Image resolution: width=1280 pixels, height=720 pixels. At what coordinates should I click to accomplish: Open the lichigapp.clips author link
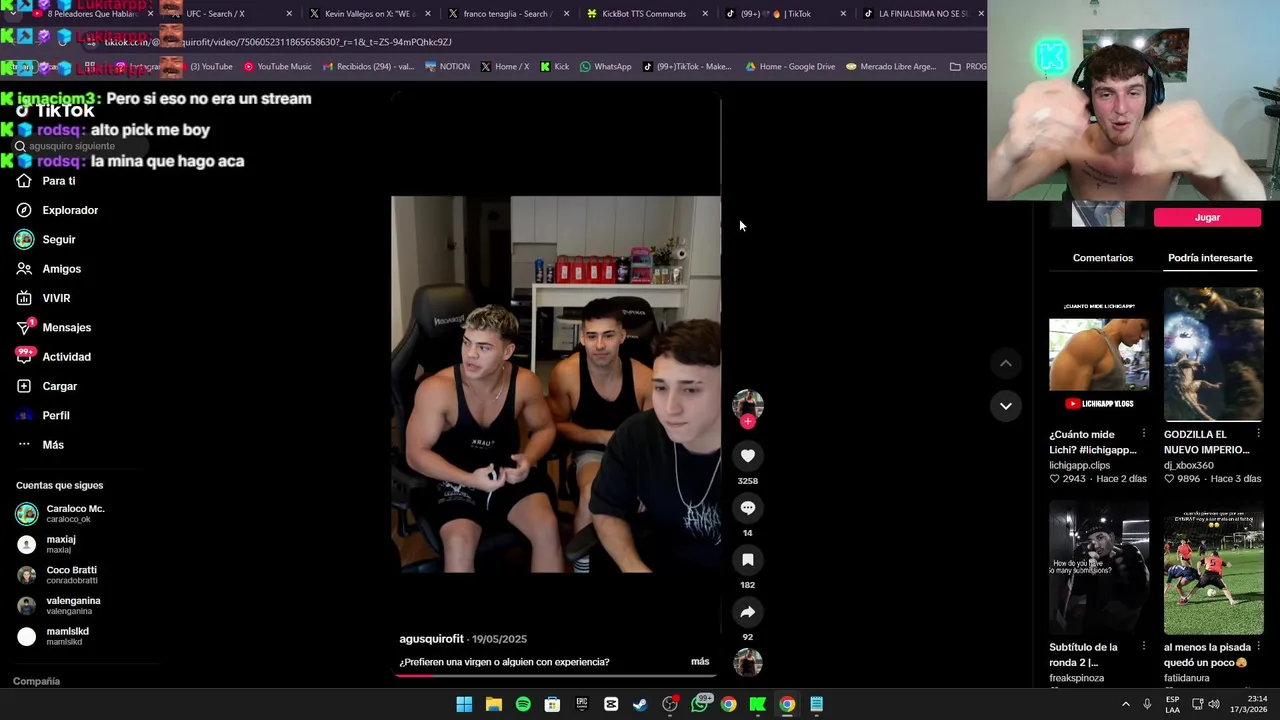(x=1079, y=465)
